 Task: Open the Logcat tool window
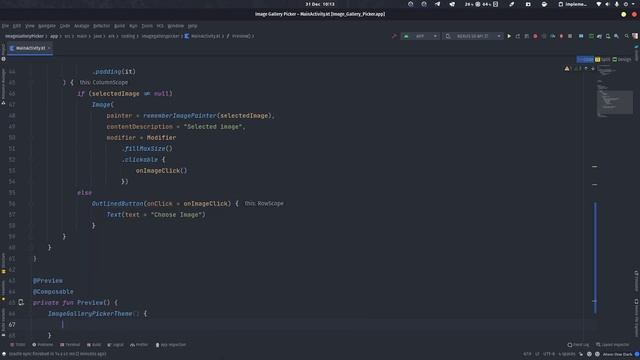click(x=116, y=345)
